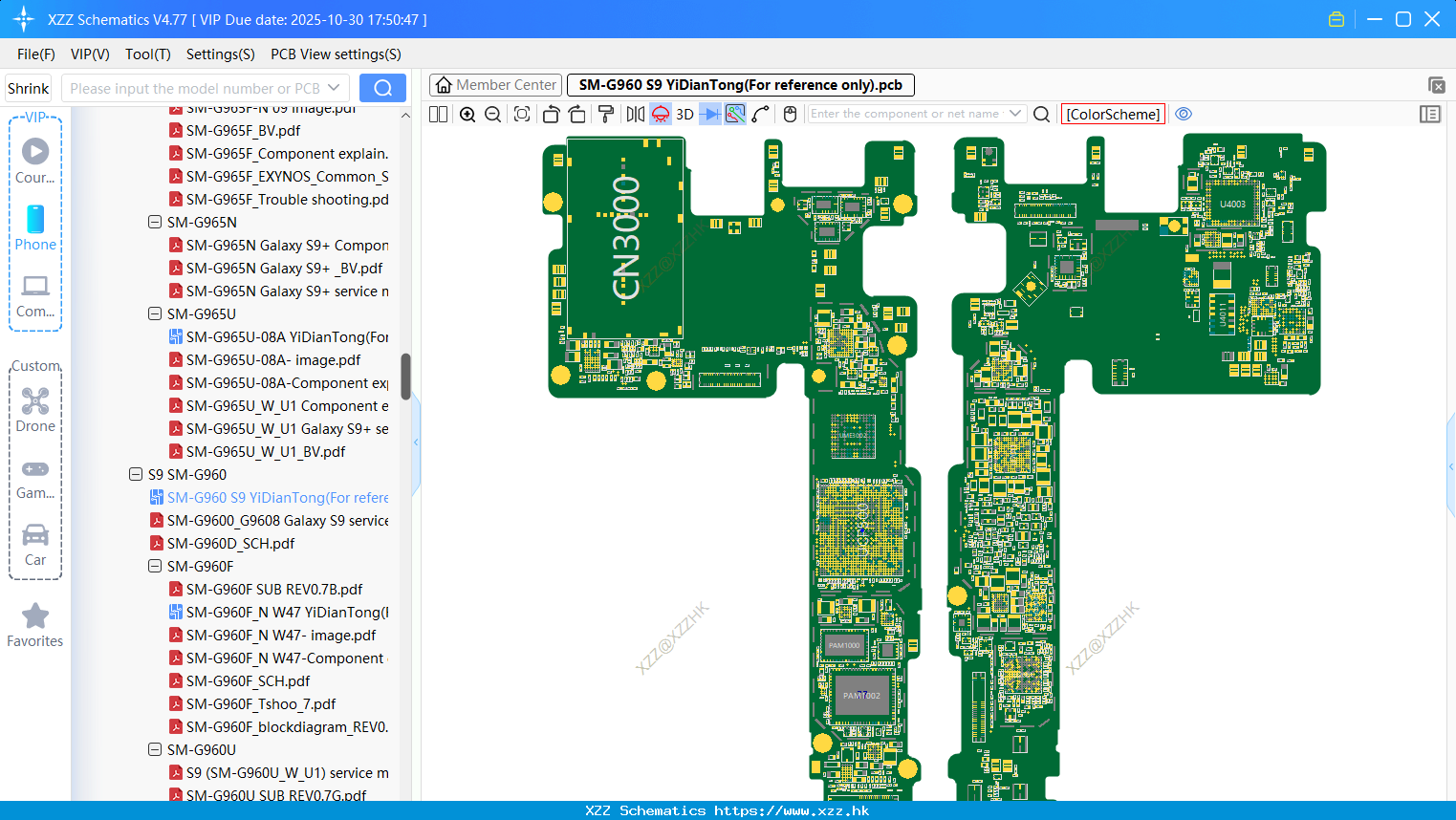Select the Car category
This screenshot has height=820, width=1456.
point(35,545)
